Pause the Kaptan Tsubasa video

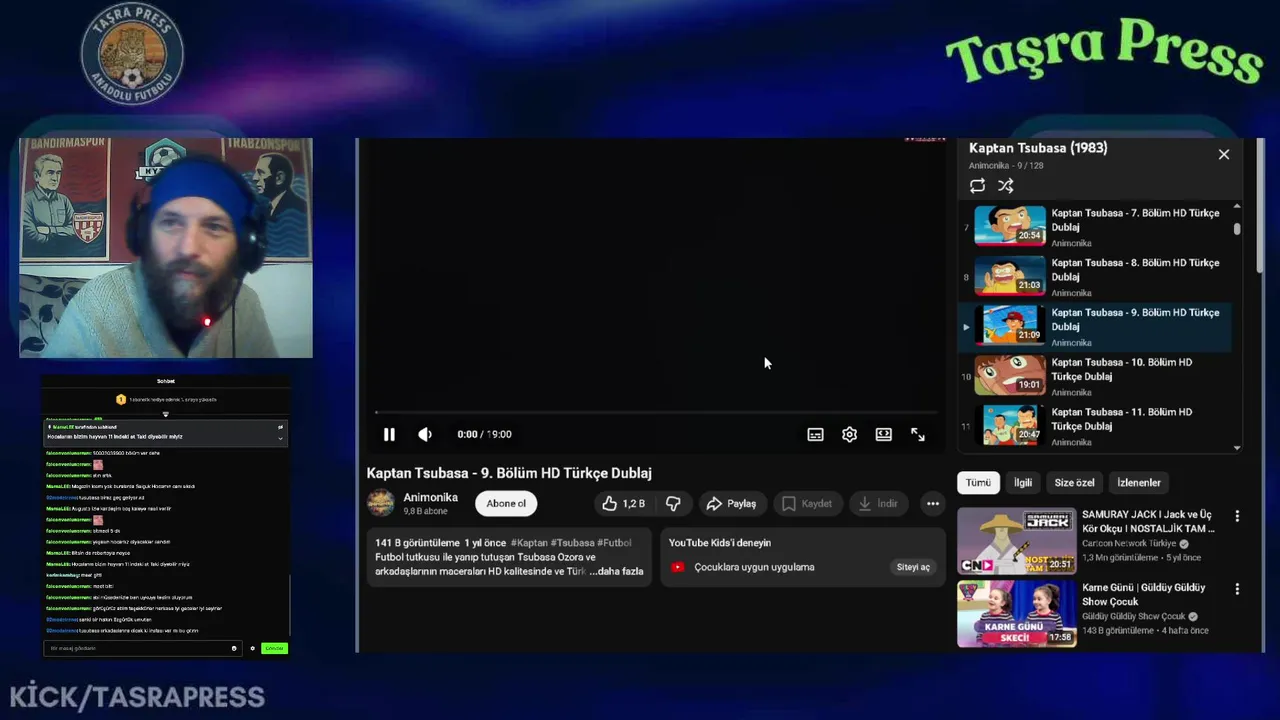(x=389, y=434)
